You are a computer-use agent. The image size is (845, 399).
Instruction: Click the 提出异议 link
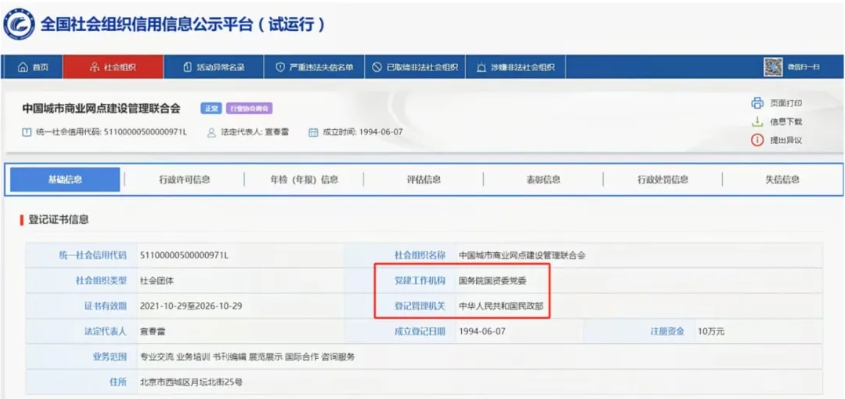coord(786,140)
